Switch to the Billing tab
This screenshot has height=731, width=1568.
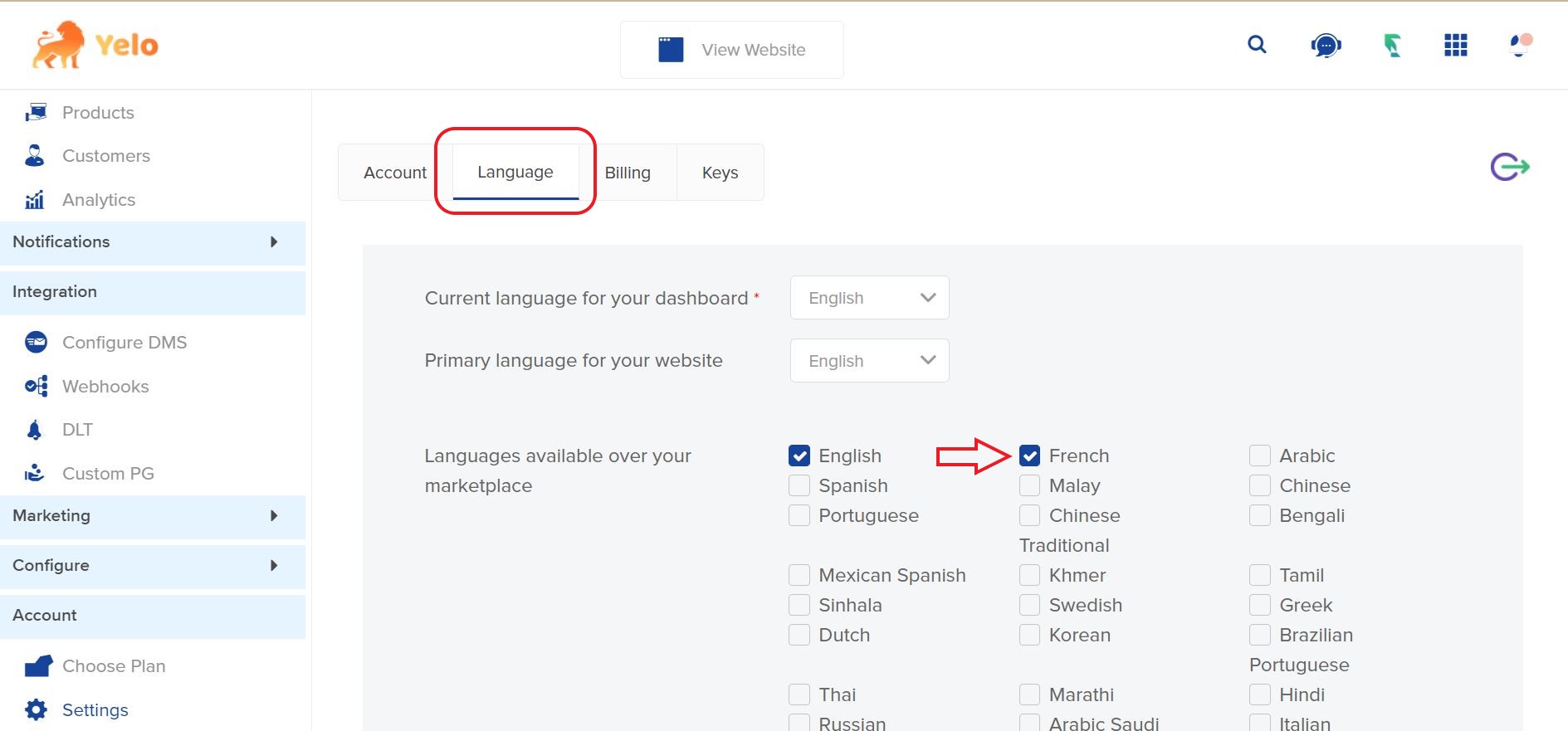click(628, 173)
